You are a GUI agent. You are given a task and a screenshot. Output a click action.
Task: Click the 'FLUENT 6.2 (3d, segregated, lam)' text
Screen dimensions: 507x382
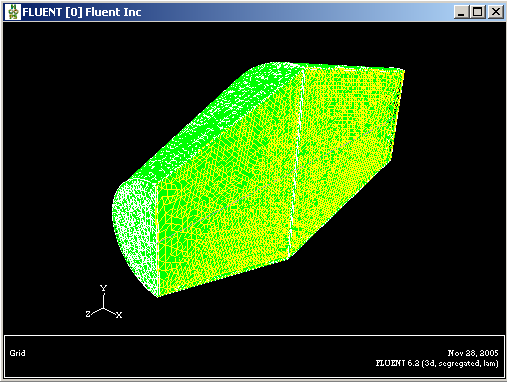pyautogui.click(x=437, y=363)
